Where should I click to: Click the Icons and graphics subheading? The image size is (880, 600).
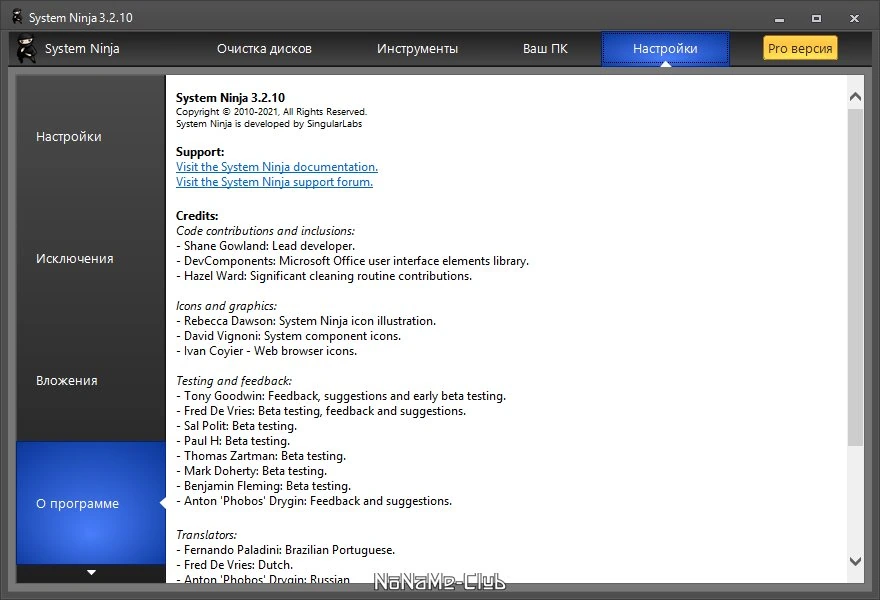pos(226,306)
